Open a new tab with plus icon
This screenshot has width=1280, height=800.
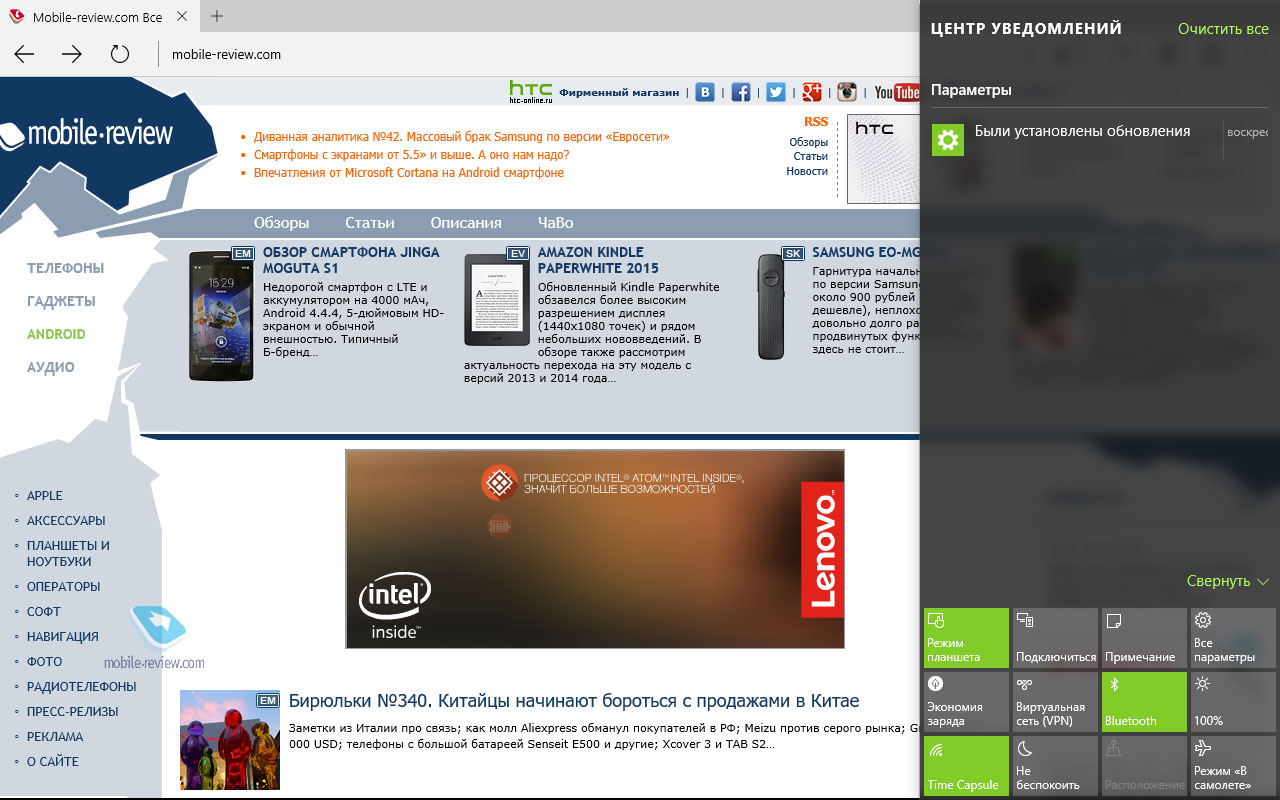click(217, 16)
